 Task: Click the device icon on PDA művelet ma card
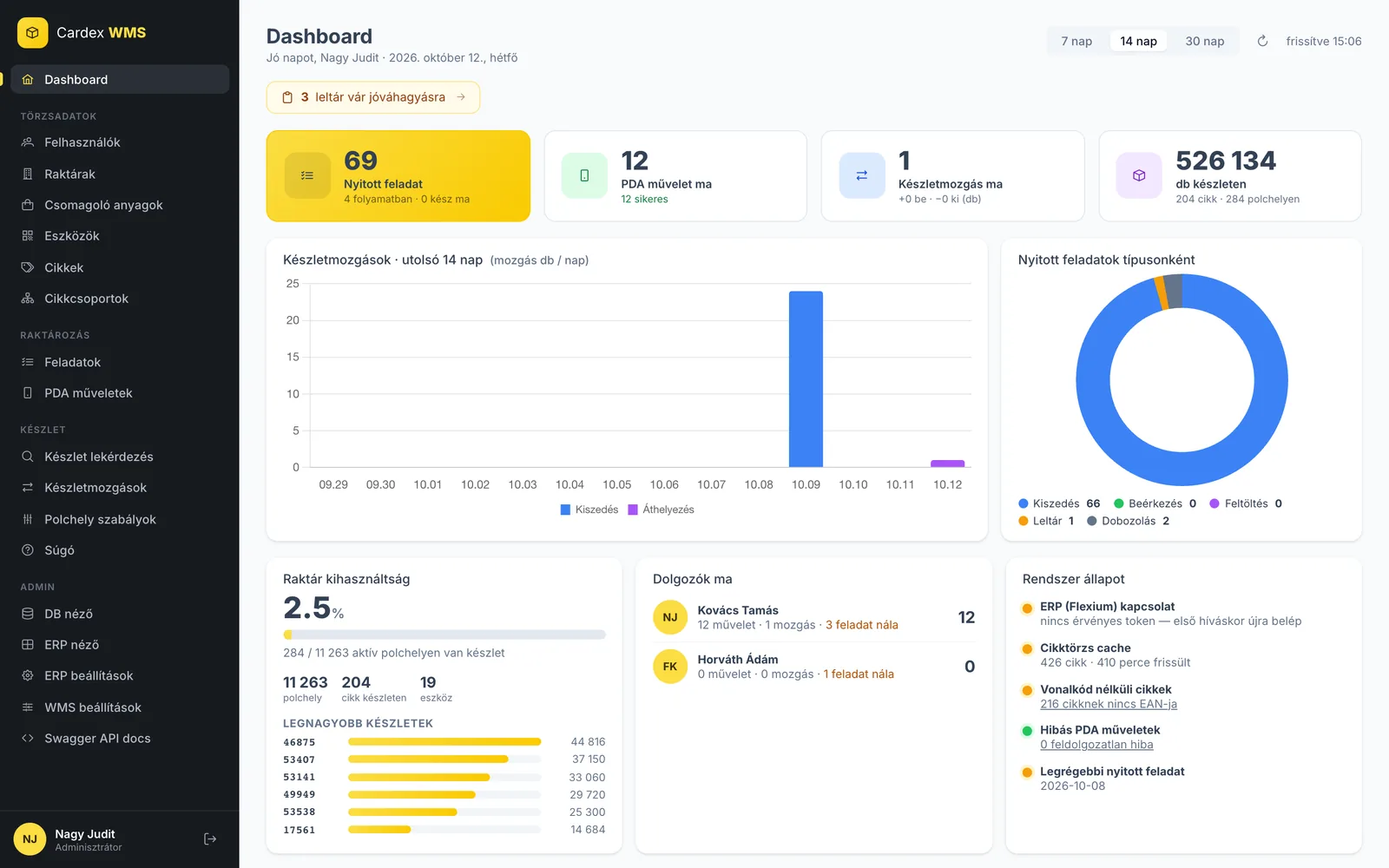(584, 175)
